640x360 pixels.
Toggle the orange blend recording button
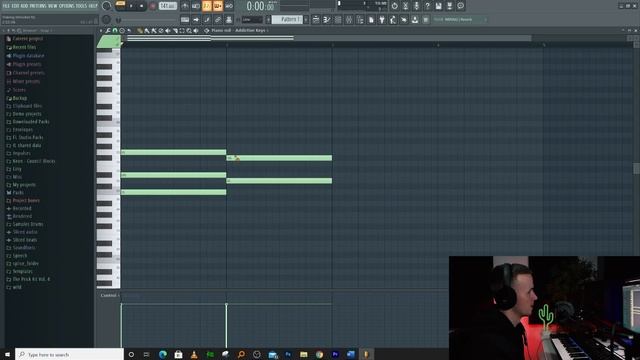point(218,6)
